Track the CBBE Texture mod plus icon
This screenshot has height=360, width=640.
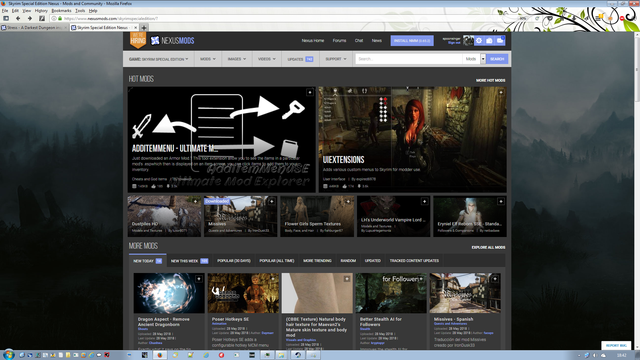point(347,279)
